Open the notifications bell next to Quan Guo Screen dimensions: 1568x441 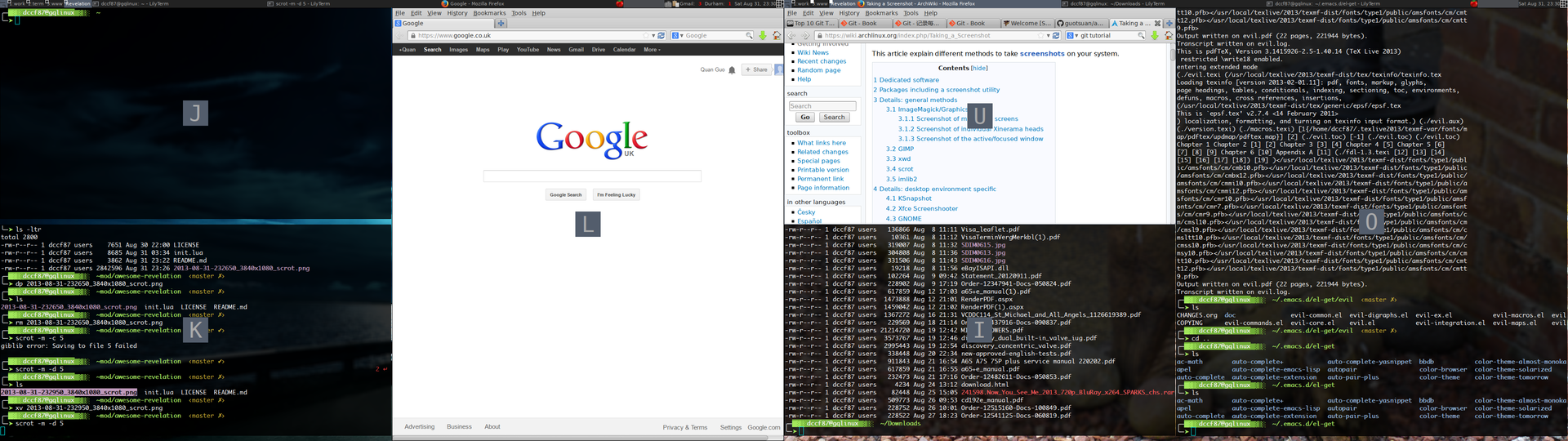pos(732,70)
